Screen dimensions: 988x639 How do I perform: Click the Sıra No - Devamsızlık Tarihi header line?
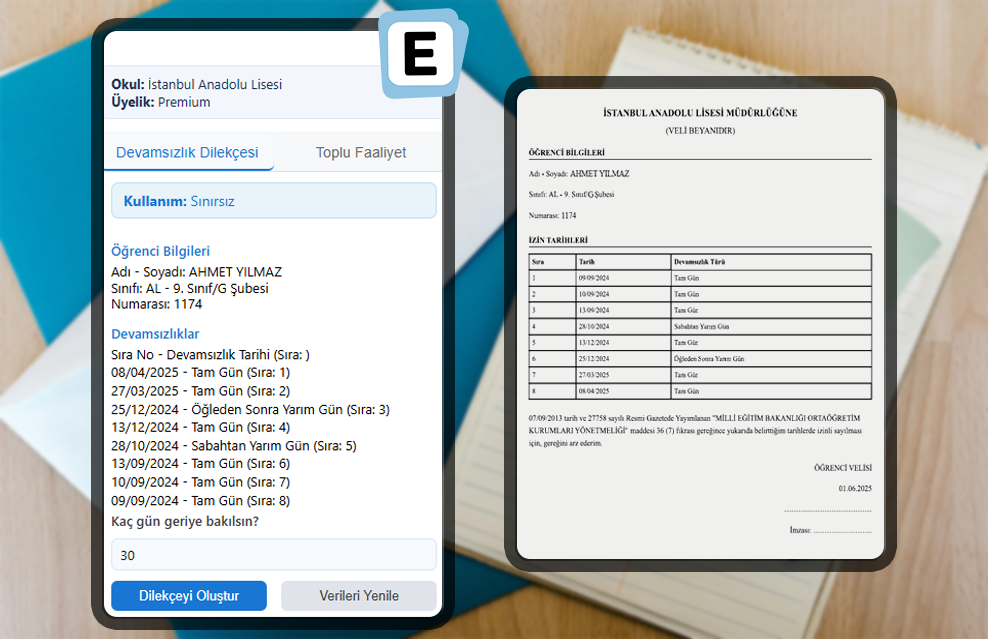(x=210, y=355)
